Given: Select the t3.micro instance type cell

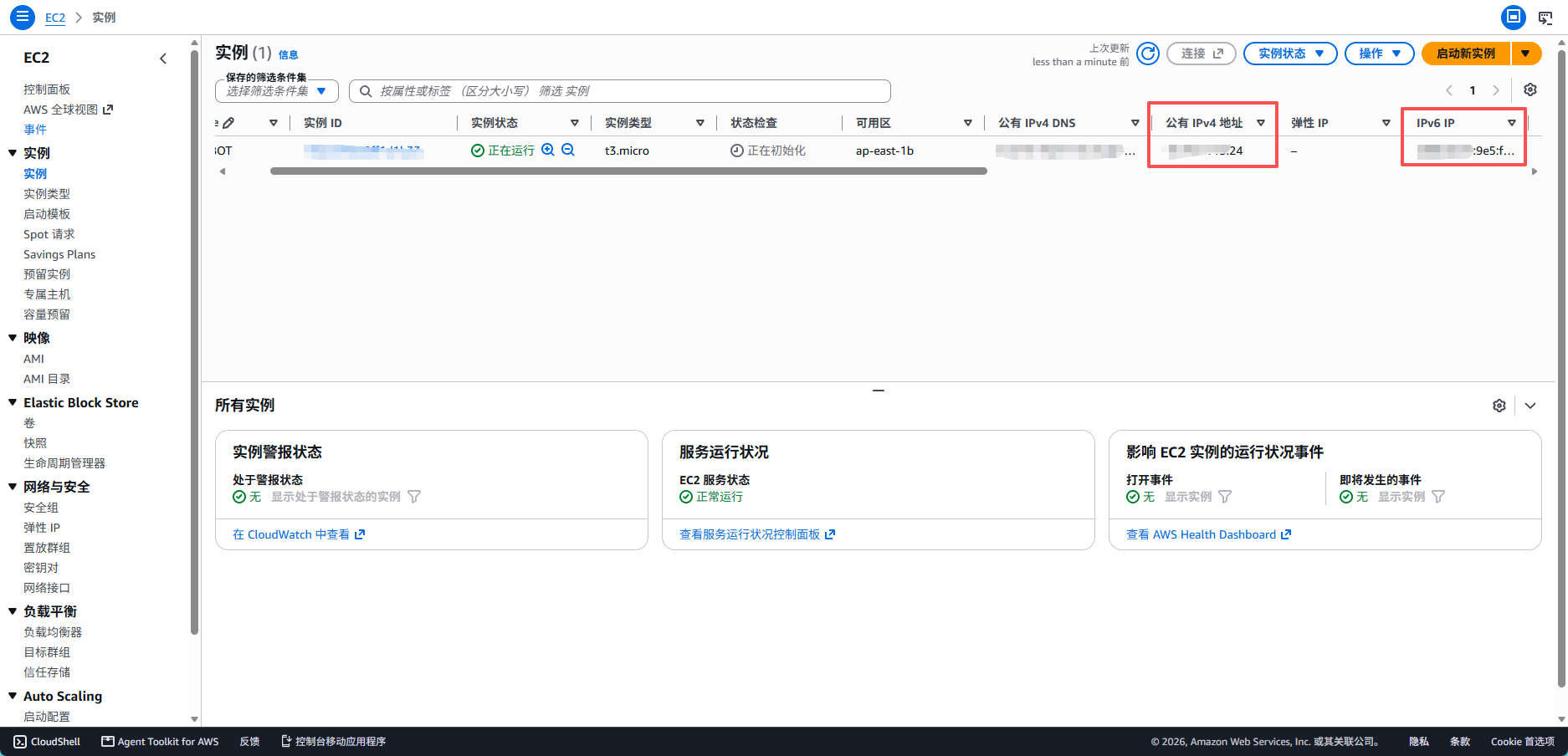Looking at the screenshot, I should pyautogui.click(x=627, y=151).
